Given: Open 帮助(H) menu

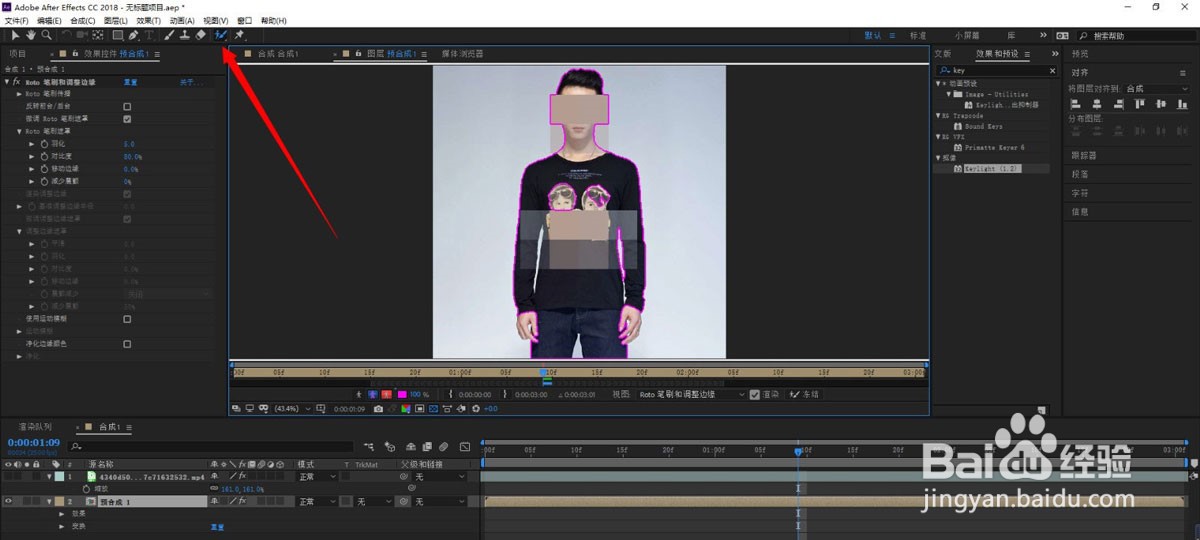Looking at the screenshot, I should (272, 20).
